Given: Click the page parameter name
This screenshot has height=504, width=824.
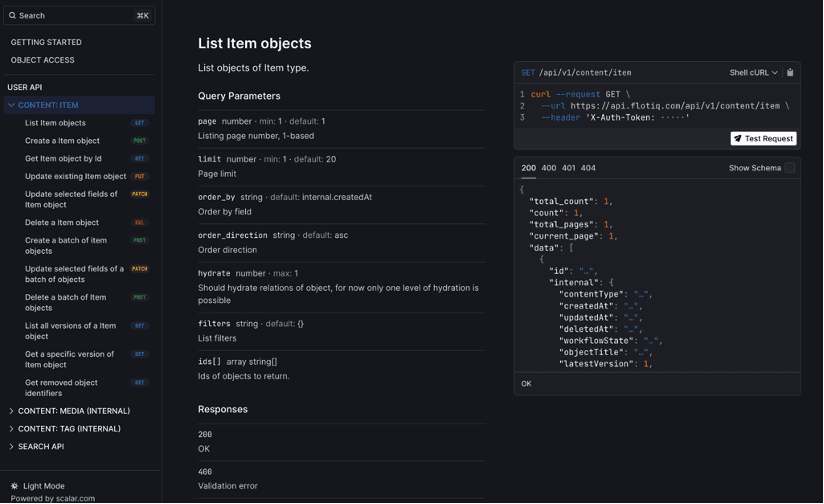Looking at the screenshot, I should pyautogui.click(x=207, y=121).
